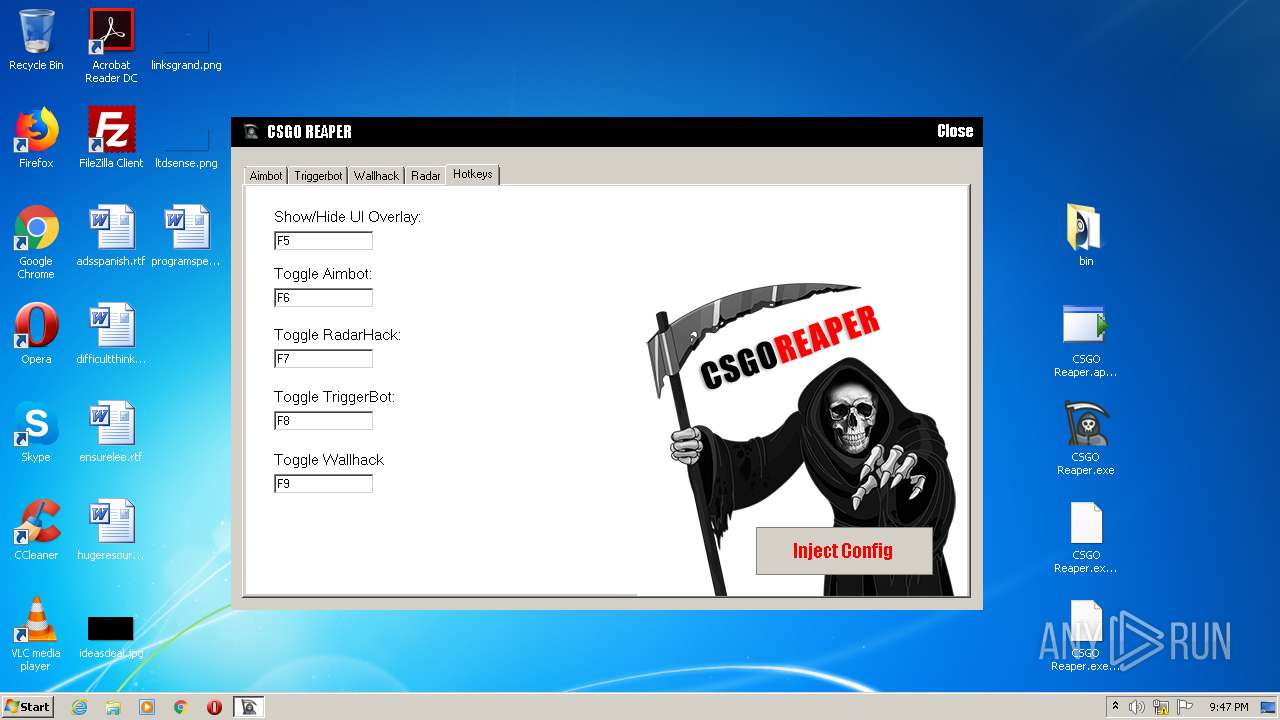Select the ltdsense.png file icon
The height and width of the screenshot is (720, 1280).
[x=186, y=138]
